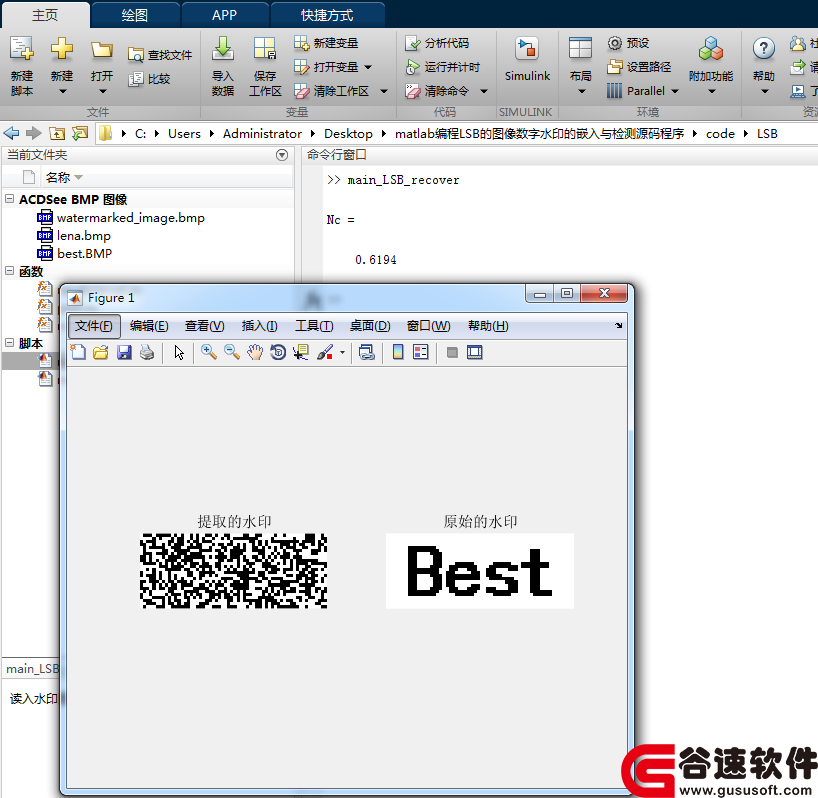Click the Show Plot Tools and Dock icon
The width and height of the screenshot is (818, 798).
point(475,353)
